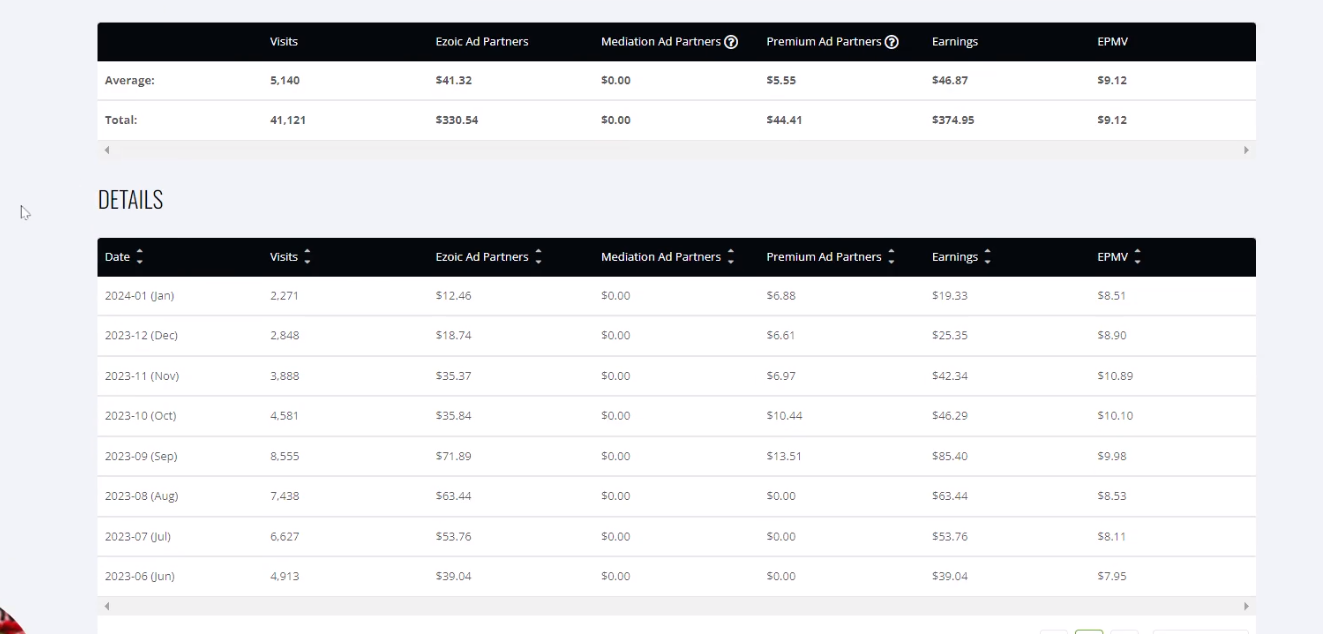Image resolution: width=1323 pixels, height=634 pixels.
Task: Sort the details table by Date arrows
Action: (x=139, y=258)
